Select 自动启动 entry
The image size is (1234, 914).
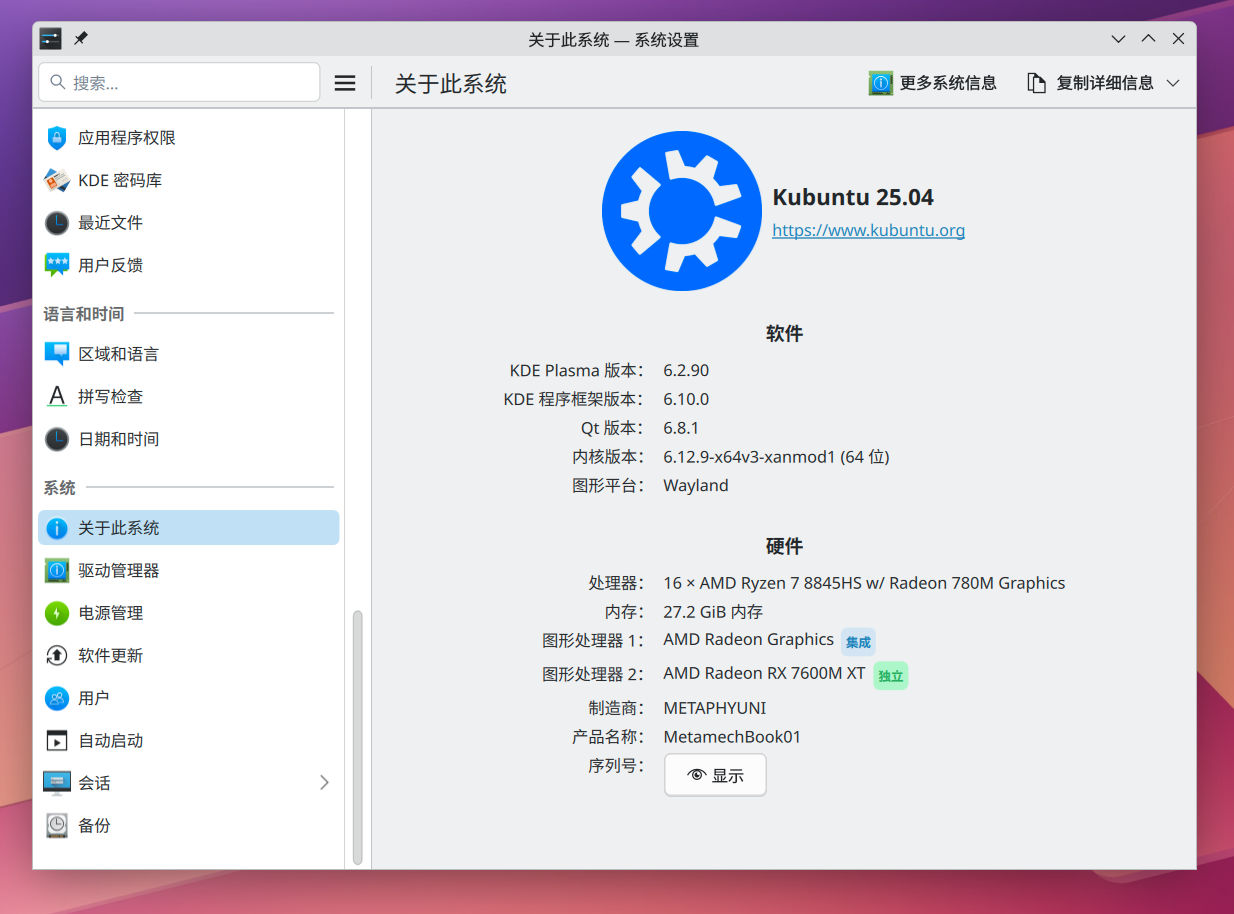click(x=189, y=741)
